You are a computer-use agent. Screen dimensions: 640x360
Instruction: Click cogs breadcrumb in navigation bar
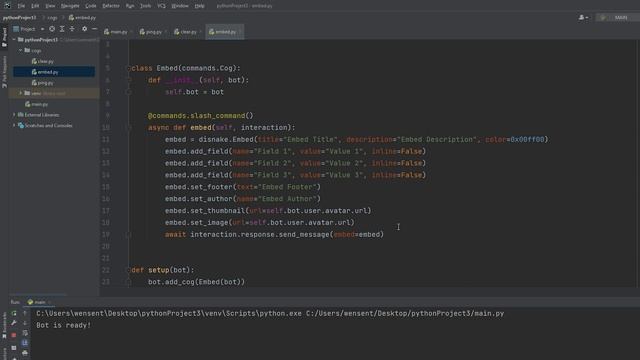[x=52, y=18]
